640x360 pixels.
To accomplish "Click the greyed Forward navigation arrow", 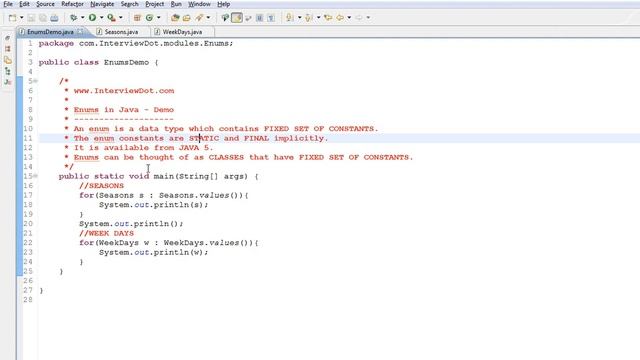I will (359, 18).
